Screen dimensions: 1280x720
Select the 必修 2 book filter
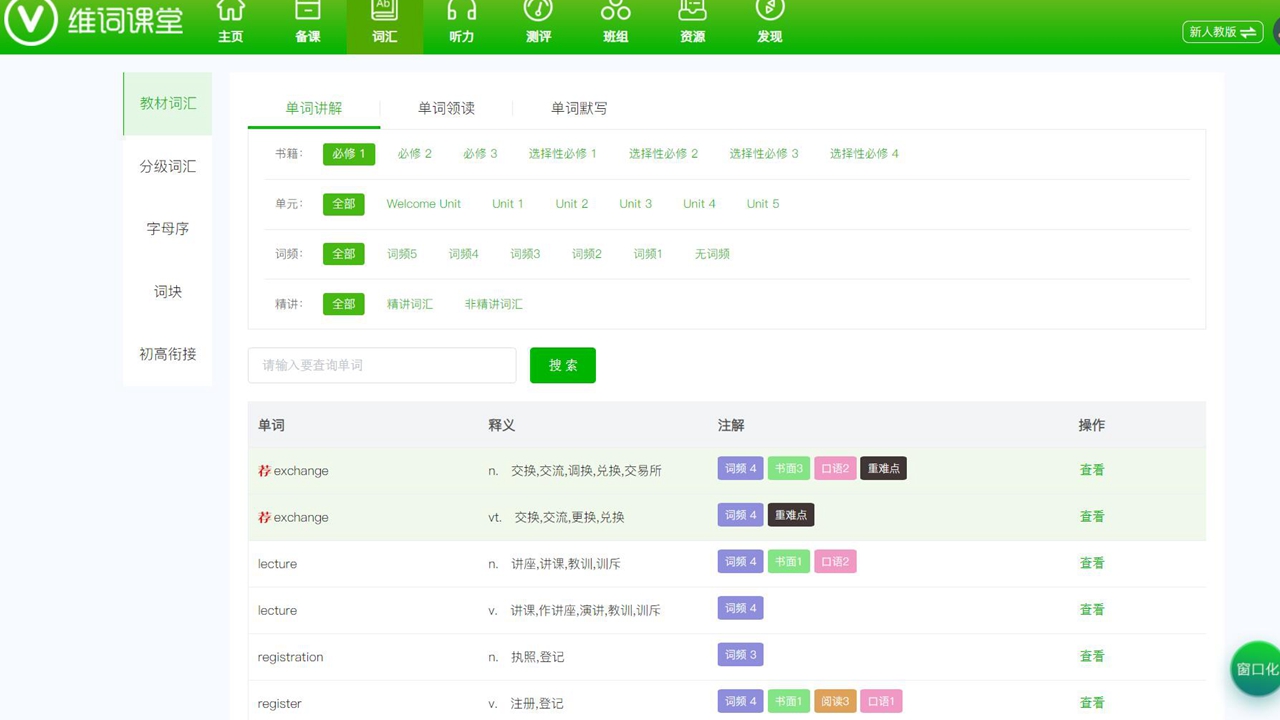(415, 153)
